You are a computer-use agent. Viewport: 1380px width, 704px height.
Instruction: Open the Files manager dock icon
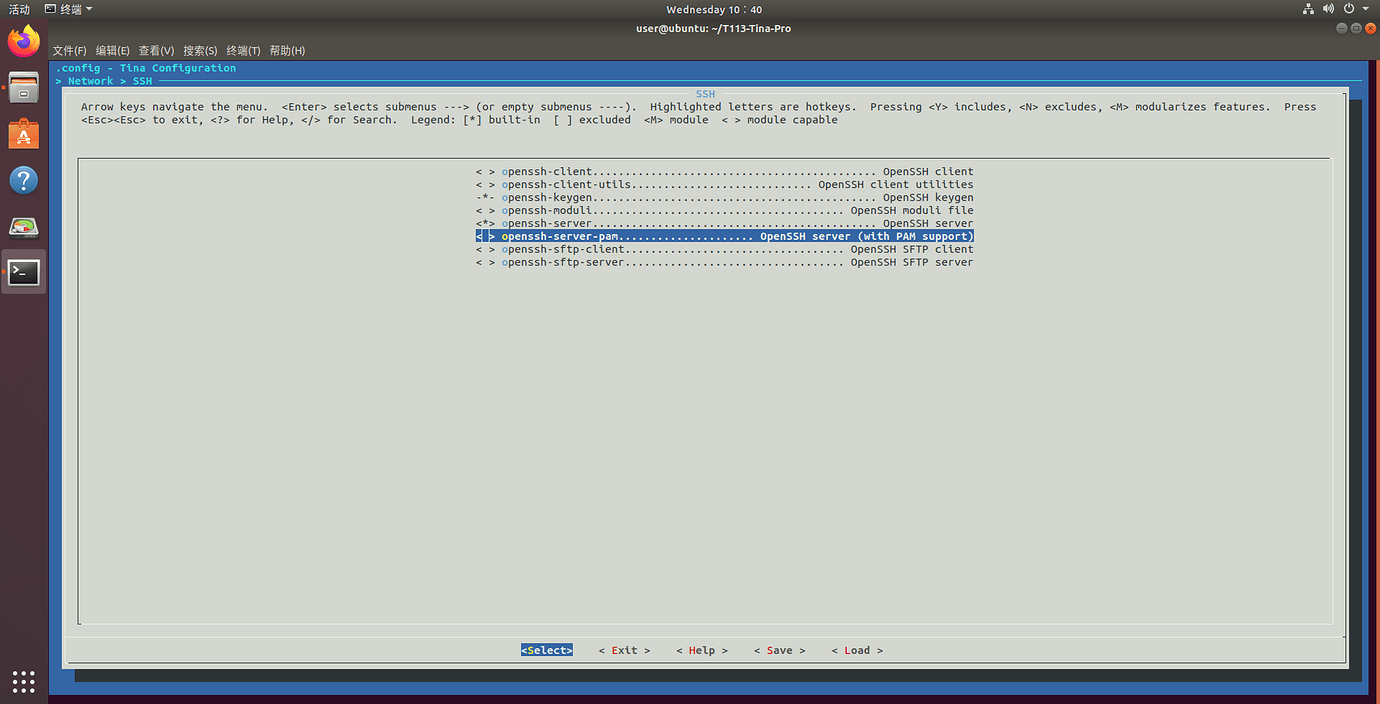pos(23,88)
